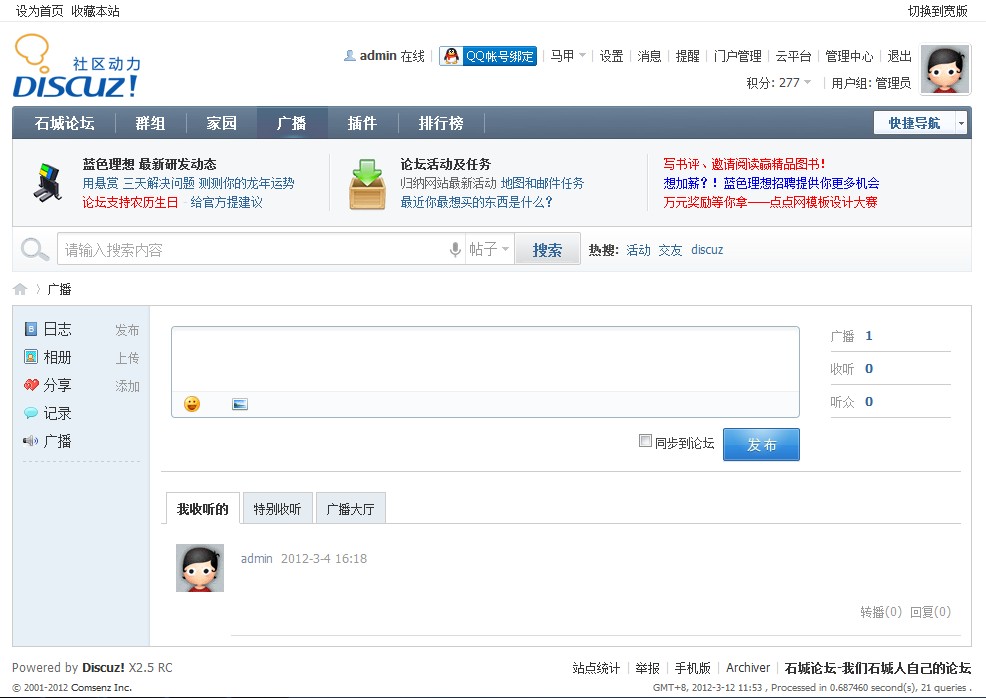Image resolution: width=986 pixels, height=698 pixels.
Task: Click the 日志 blog icon in sidebar
Action: 31,329
